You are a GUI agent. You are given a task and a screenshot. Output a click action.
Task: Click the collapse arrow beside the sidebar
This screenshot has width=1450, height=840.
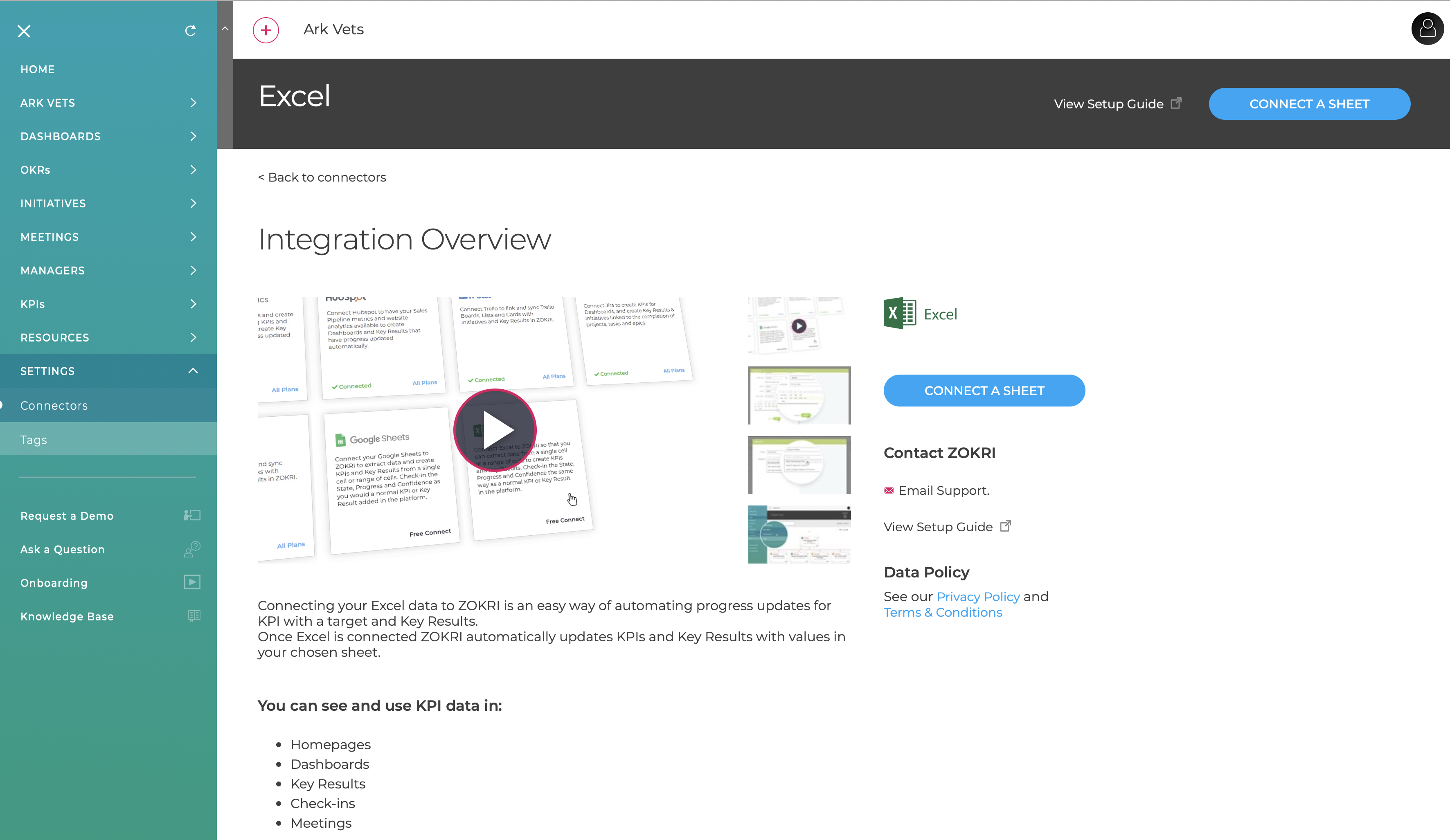tap(225, 28)
